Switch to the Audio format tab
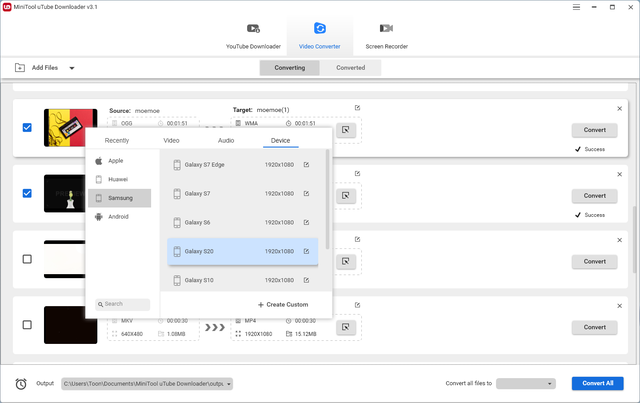 tap(226, 141)
